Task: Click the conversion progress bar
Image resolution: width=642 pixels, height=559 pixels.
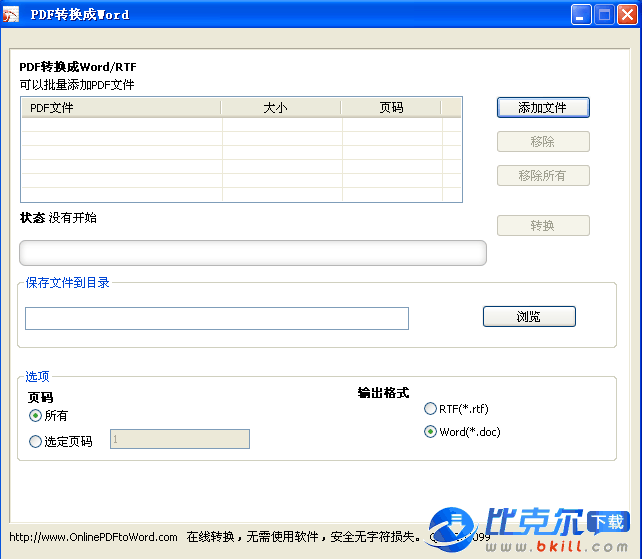Action: click(x=253, y=253)
